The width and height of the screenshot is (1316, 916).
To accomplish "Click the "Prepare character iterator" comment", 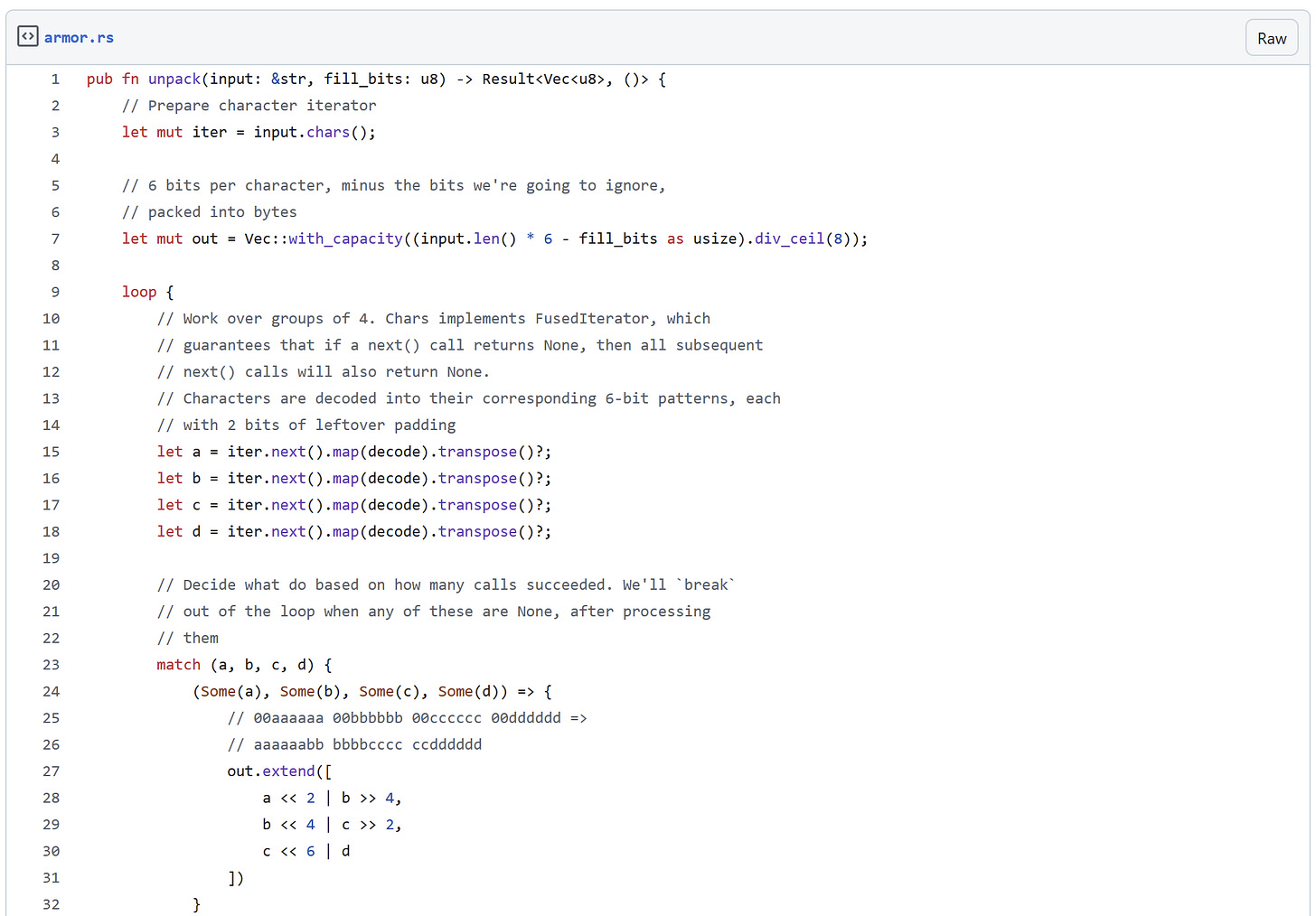I will click(x=249, y=107).
